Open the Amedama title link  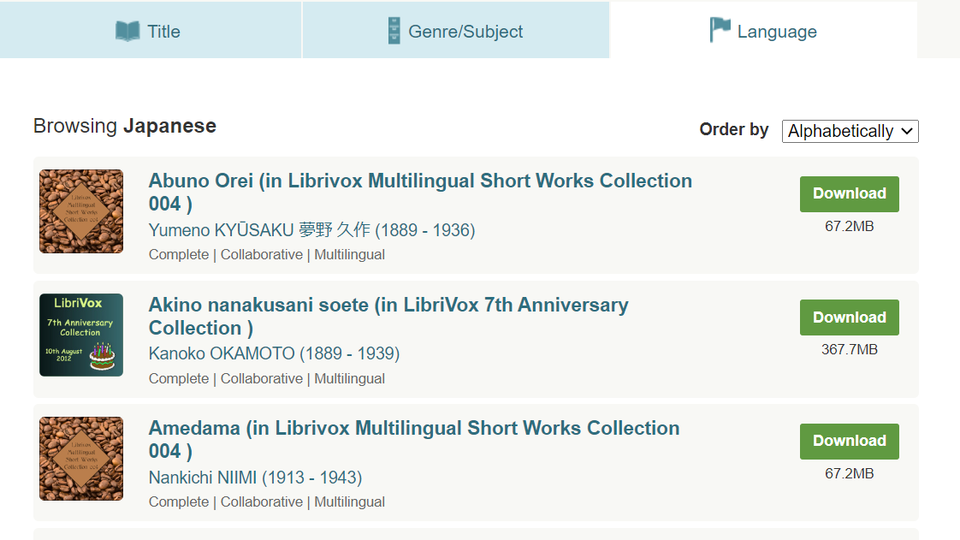point(414,440)
